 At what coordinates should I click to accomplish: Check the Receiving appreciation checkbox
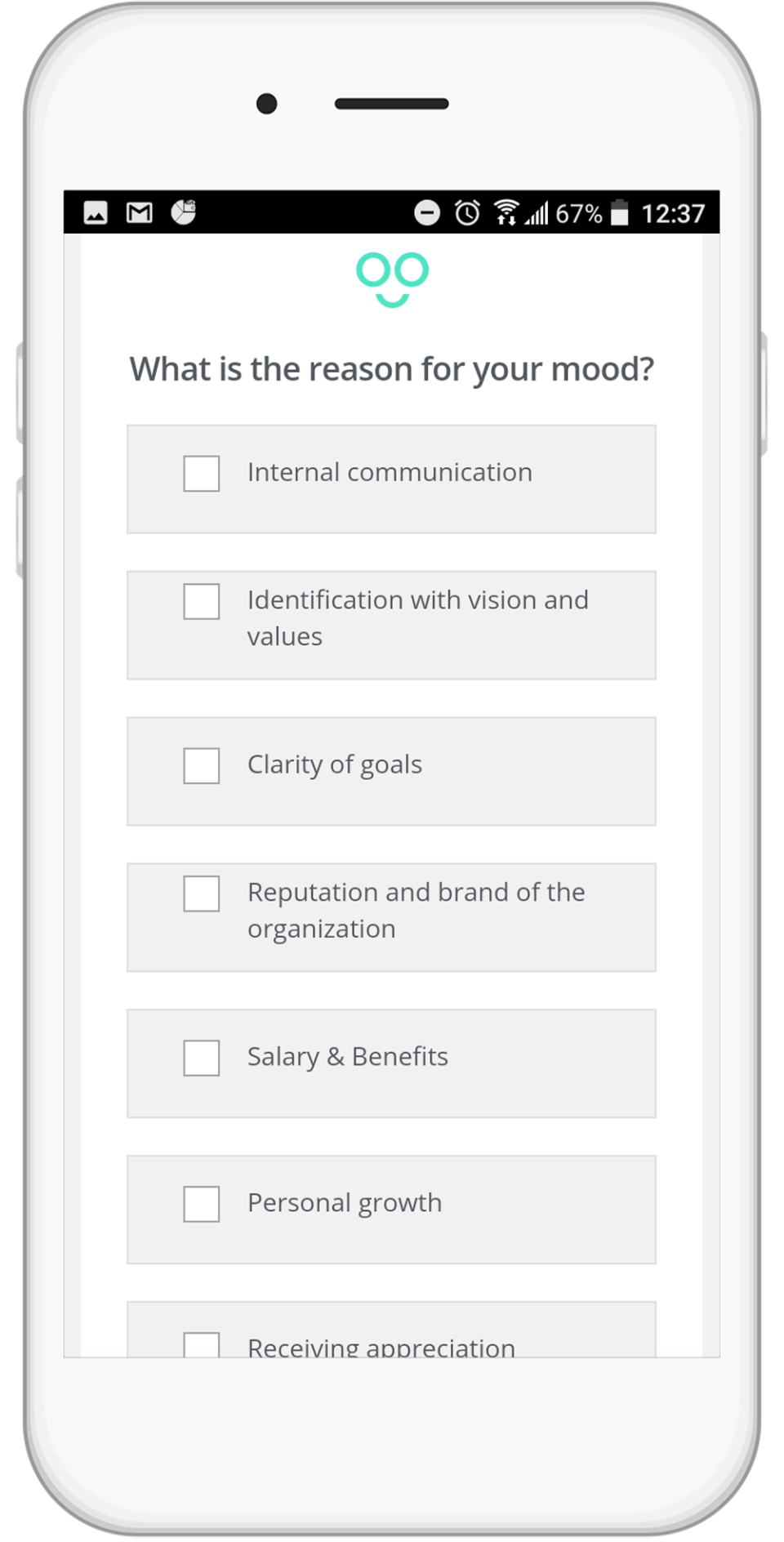point(202,1344)
